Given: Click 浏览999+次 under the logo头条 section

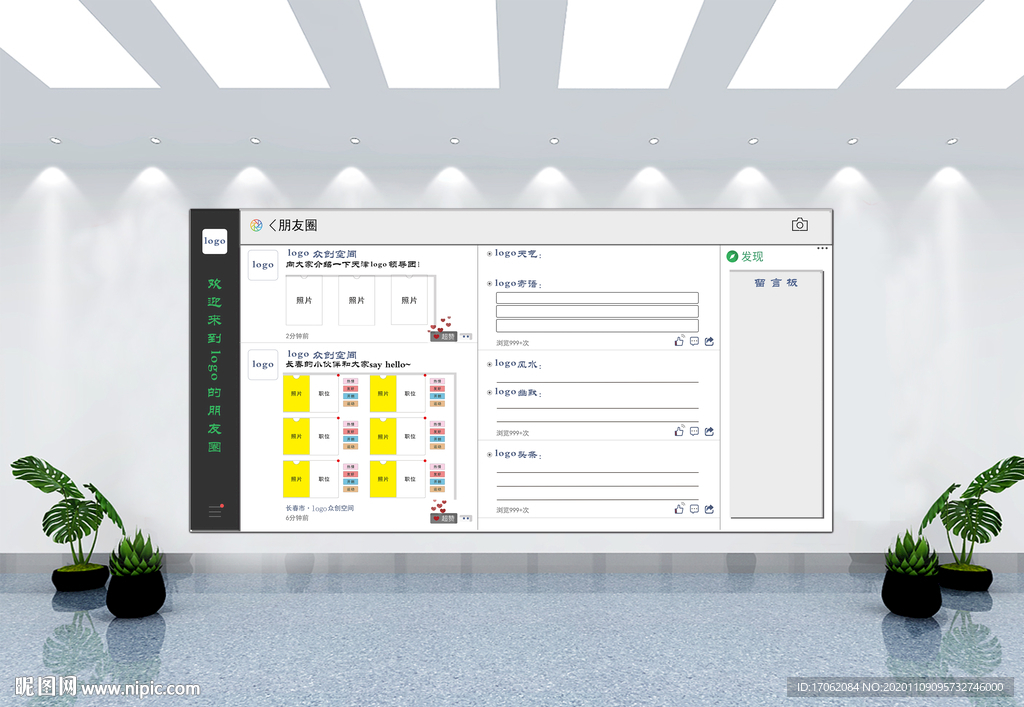Looking at the screenshot, I should point(513,510).
